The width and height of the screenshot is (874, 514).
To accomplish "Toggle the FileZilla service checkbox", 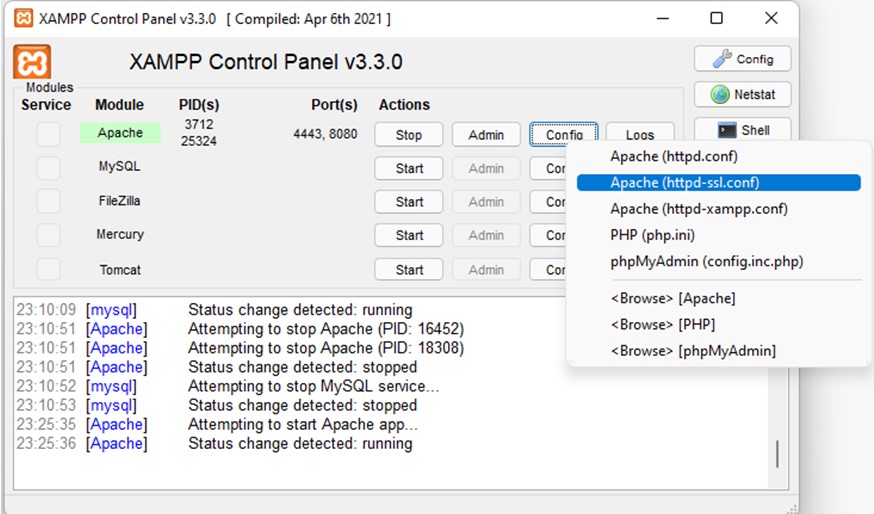I will [x=48, y=201].
